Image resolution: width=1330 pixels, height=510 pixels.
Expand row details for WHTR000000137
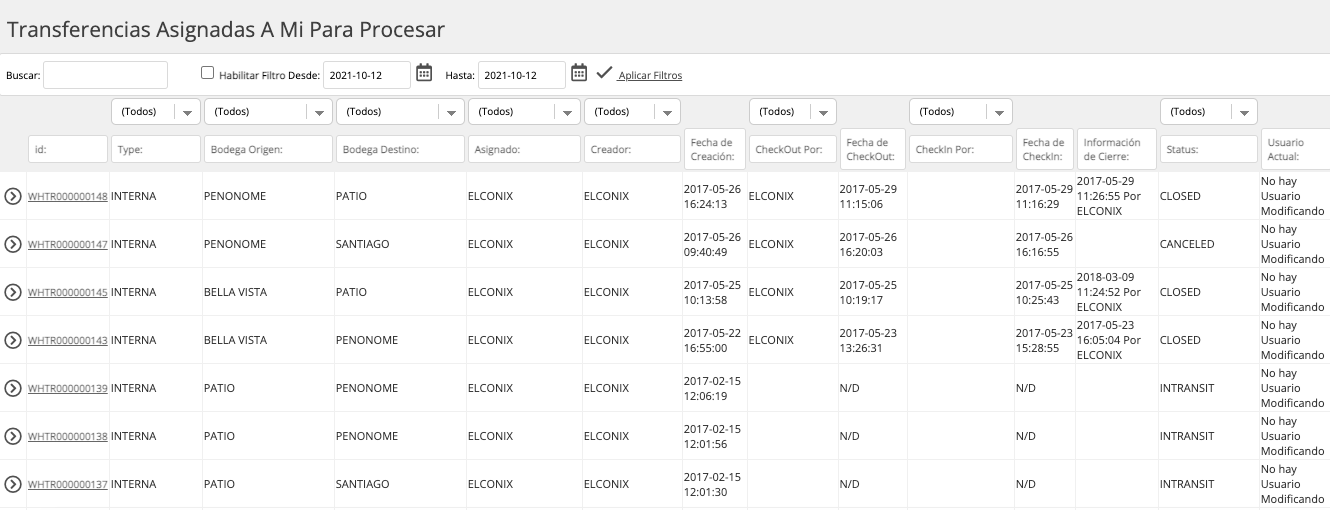click(13, 484)
